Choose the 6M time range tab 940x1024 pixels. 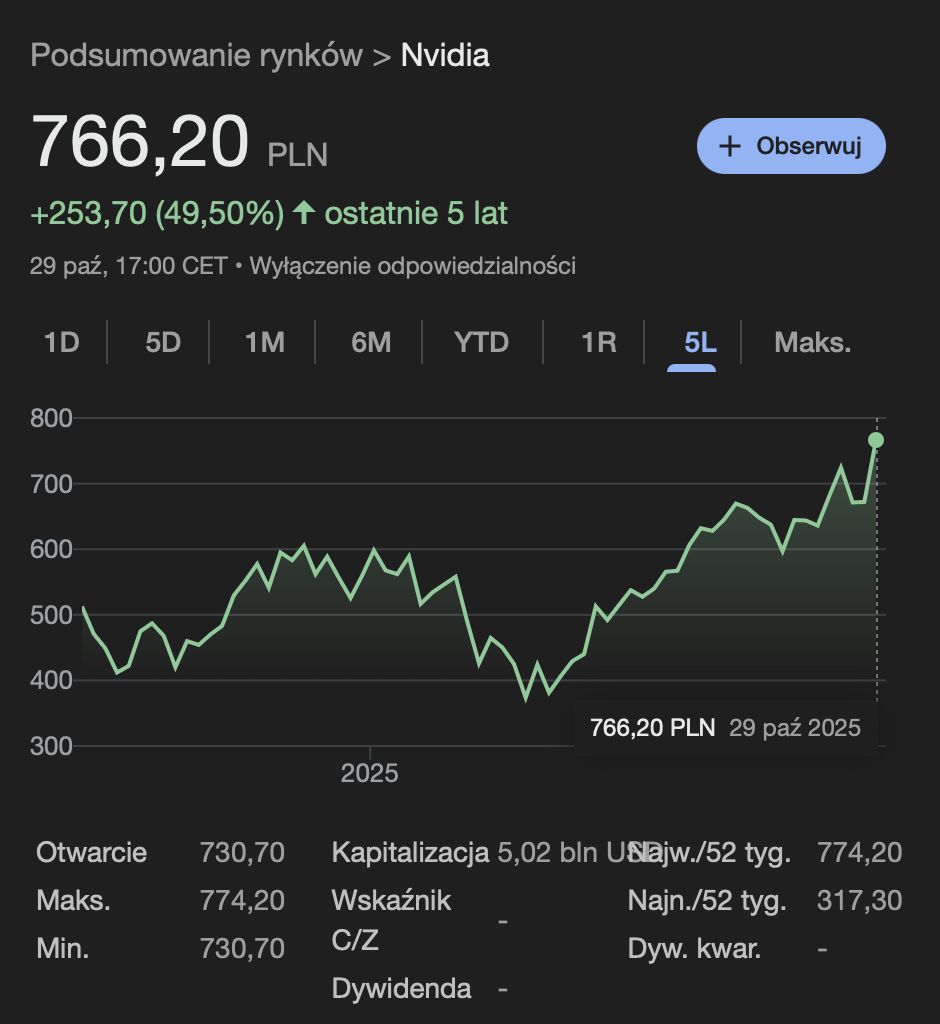pos(371,343)
